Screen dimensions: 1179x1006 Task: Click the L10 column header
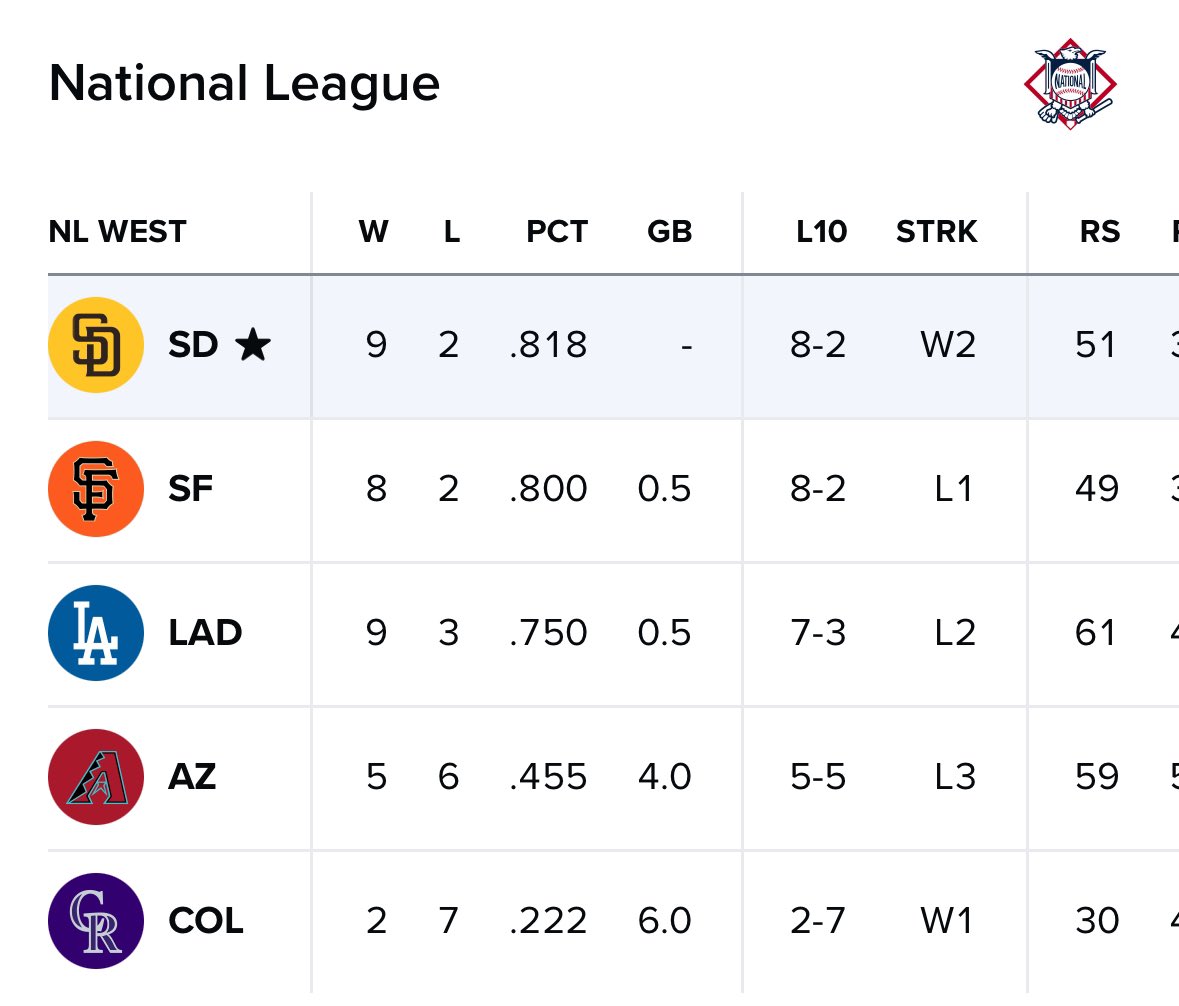click(821, 232)
